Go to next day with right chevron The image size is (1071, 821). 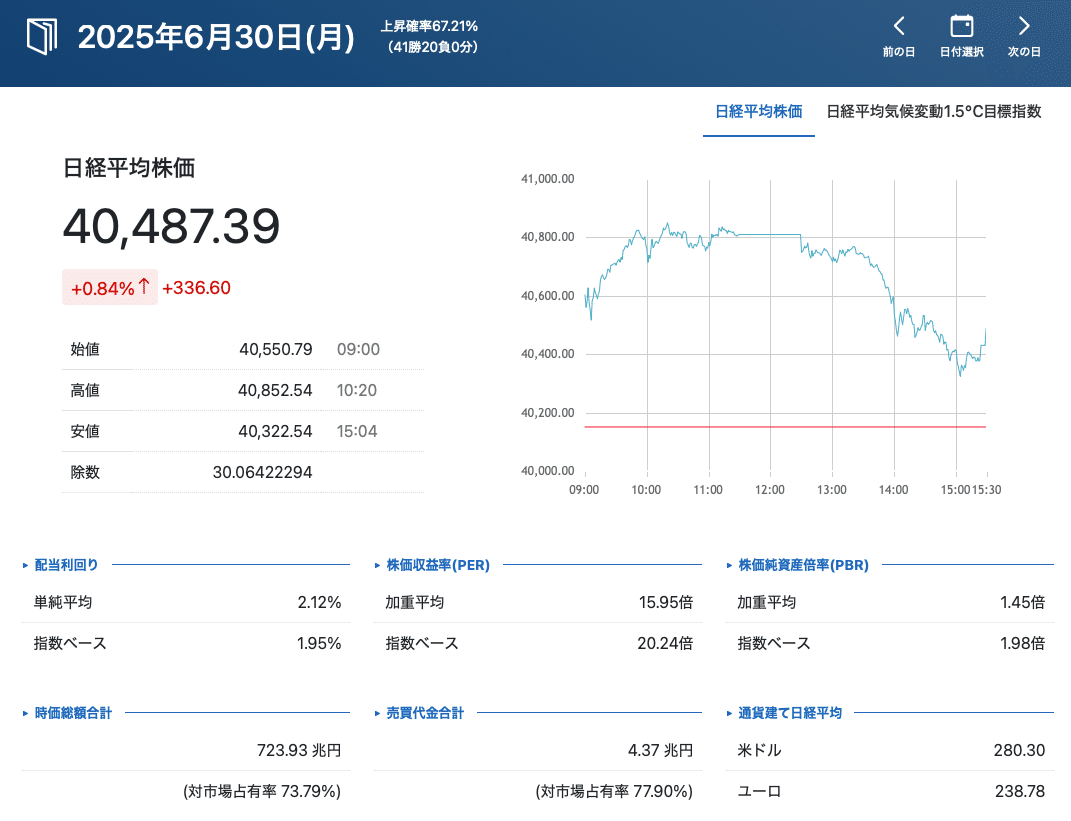pyautogui.click(x=1024, y=26)
